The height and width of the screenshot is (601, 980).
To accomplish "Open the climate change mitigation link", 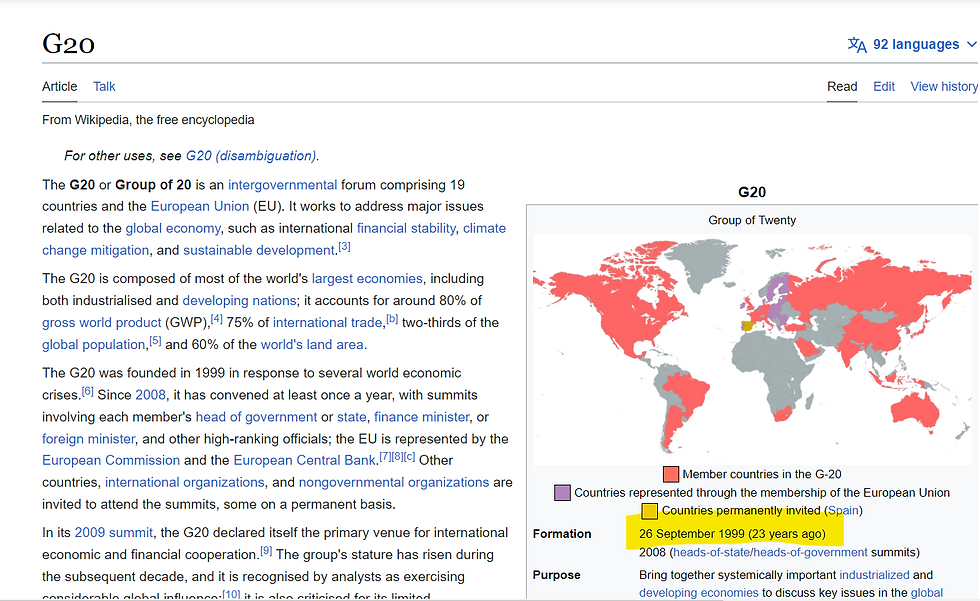I will pyautogui.click(x=274, y=239).
